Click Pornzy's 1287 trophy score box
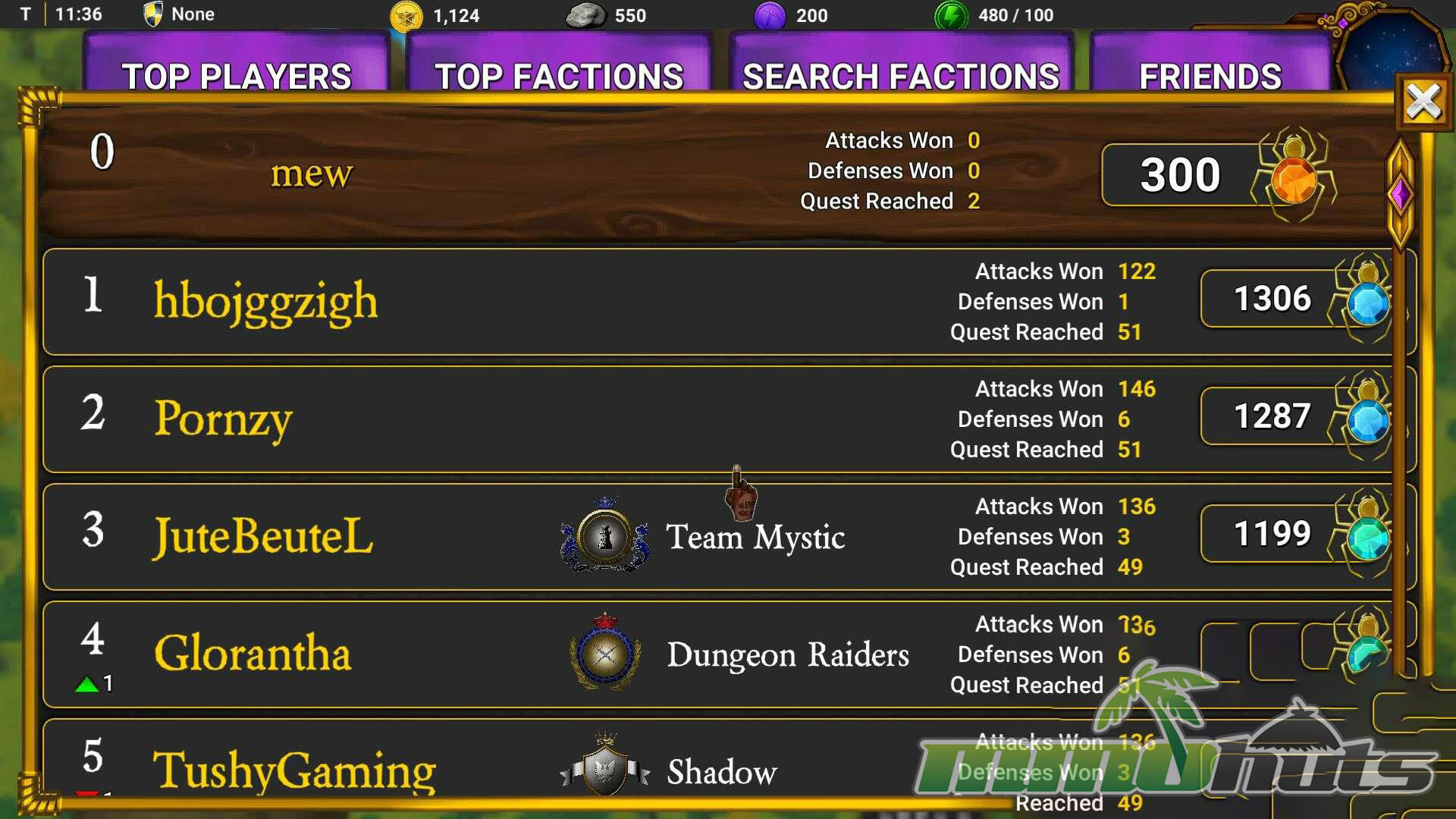 click(1272, 416)
